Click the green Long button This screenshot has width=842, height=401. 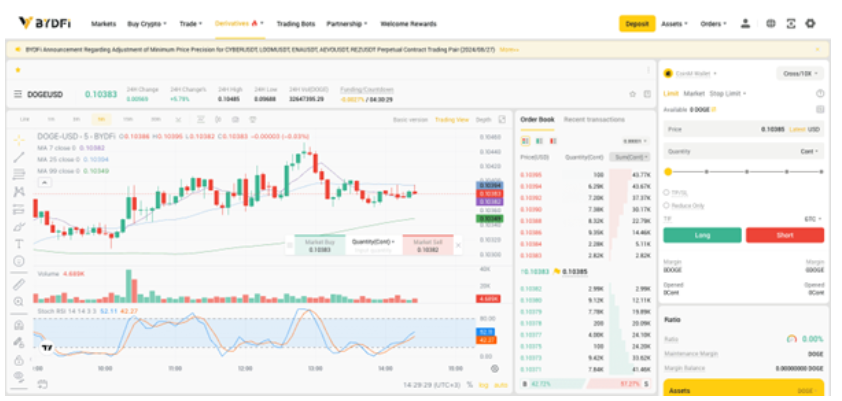point(702,235)
